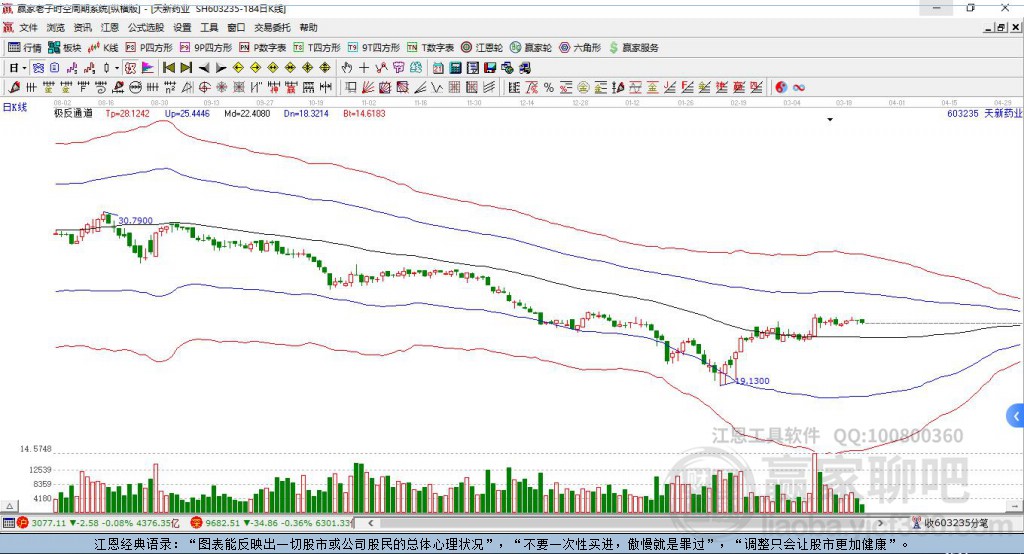
Task: Toggle the highlighted blue knot indicator button
Action: pos(38,67)
